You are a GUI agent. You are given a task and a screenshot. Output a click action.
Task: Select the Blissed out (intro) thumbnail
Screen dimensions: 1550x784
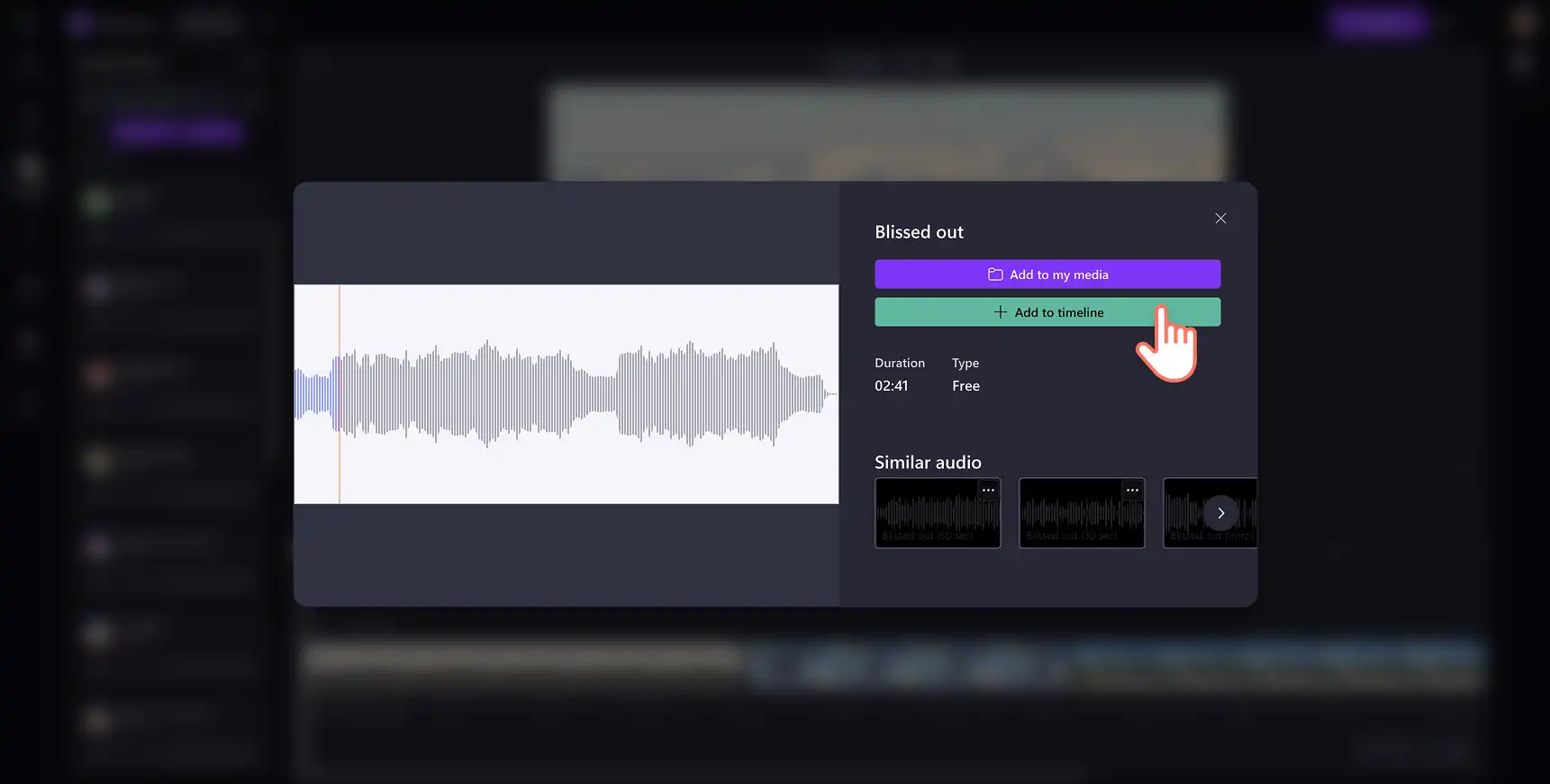1210,513
